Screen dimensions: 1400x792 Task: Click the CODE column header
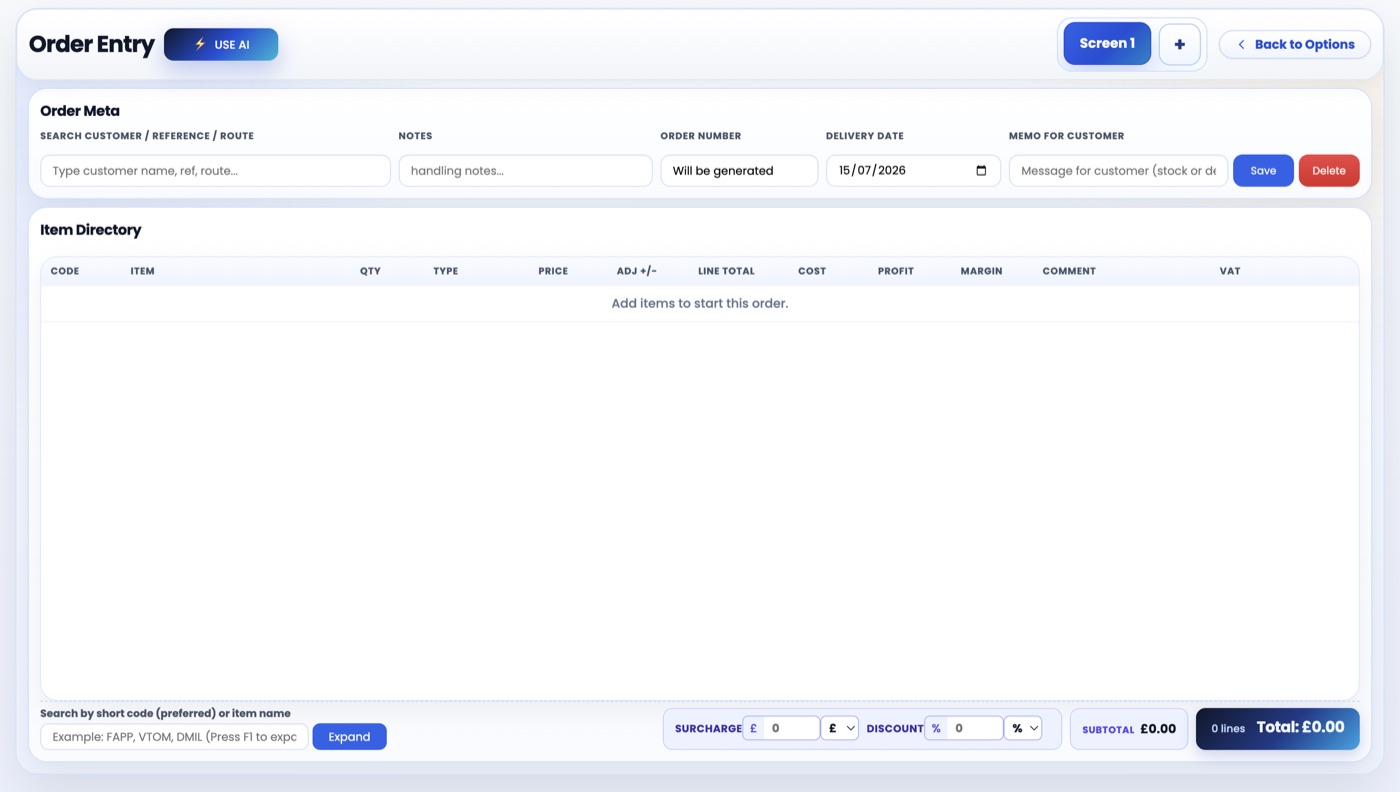65,271
